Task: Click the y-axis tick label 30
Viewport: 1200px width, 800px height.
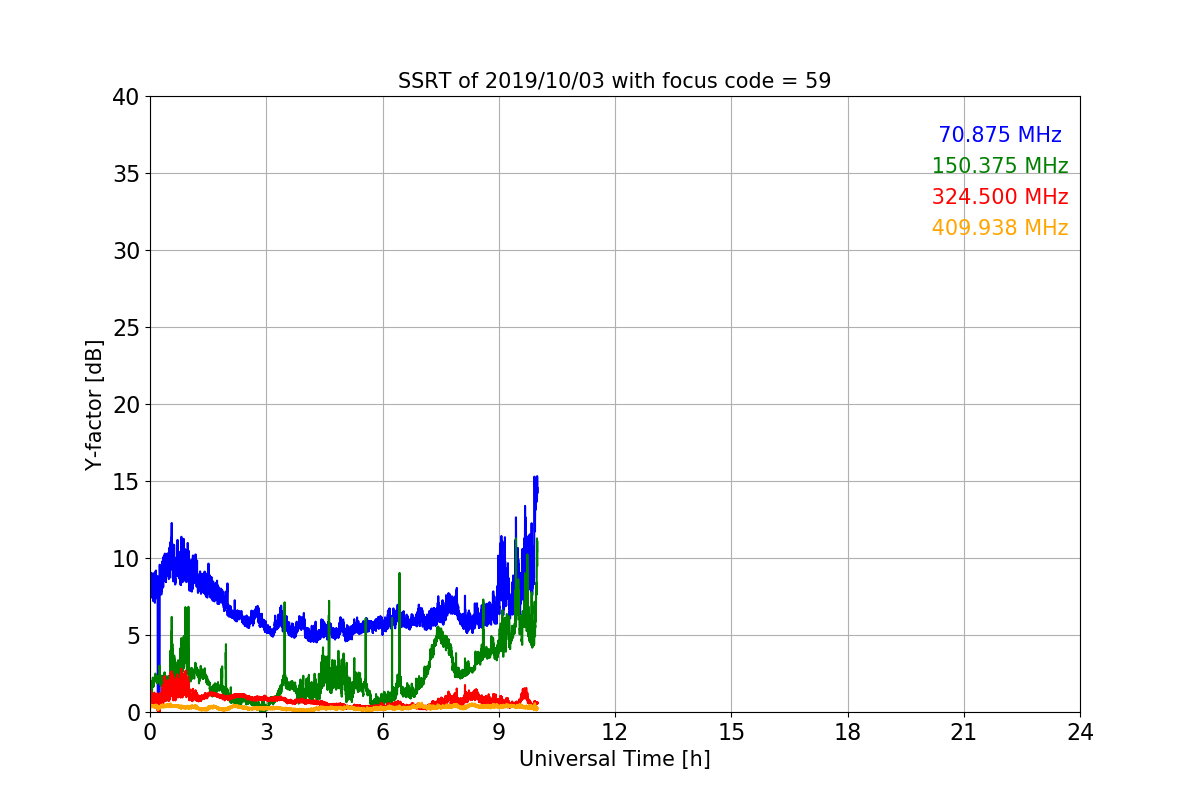Action: pos(126,251)
